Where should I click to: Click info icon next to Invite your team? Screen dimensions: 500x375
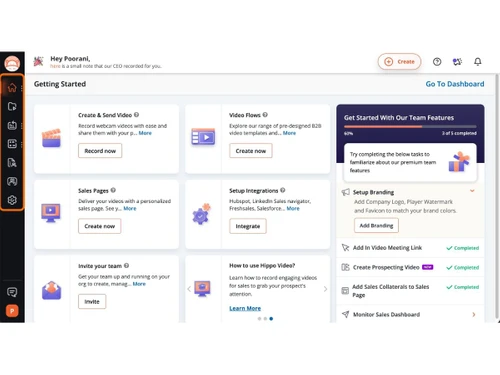pos(126,266)
